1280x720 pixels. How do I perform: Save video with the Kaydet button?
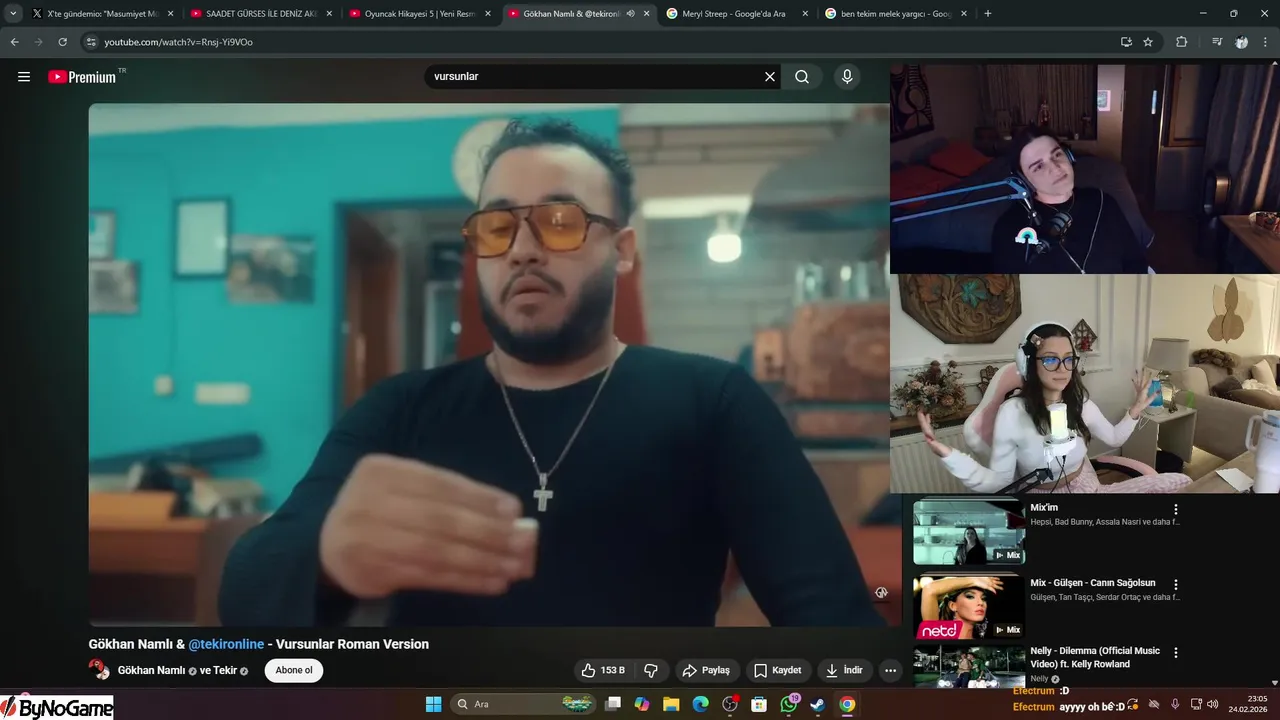click(x=777, y=670)
